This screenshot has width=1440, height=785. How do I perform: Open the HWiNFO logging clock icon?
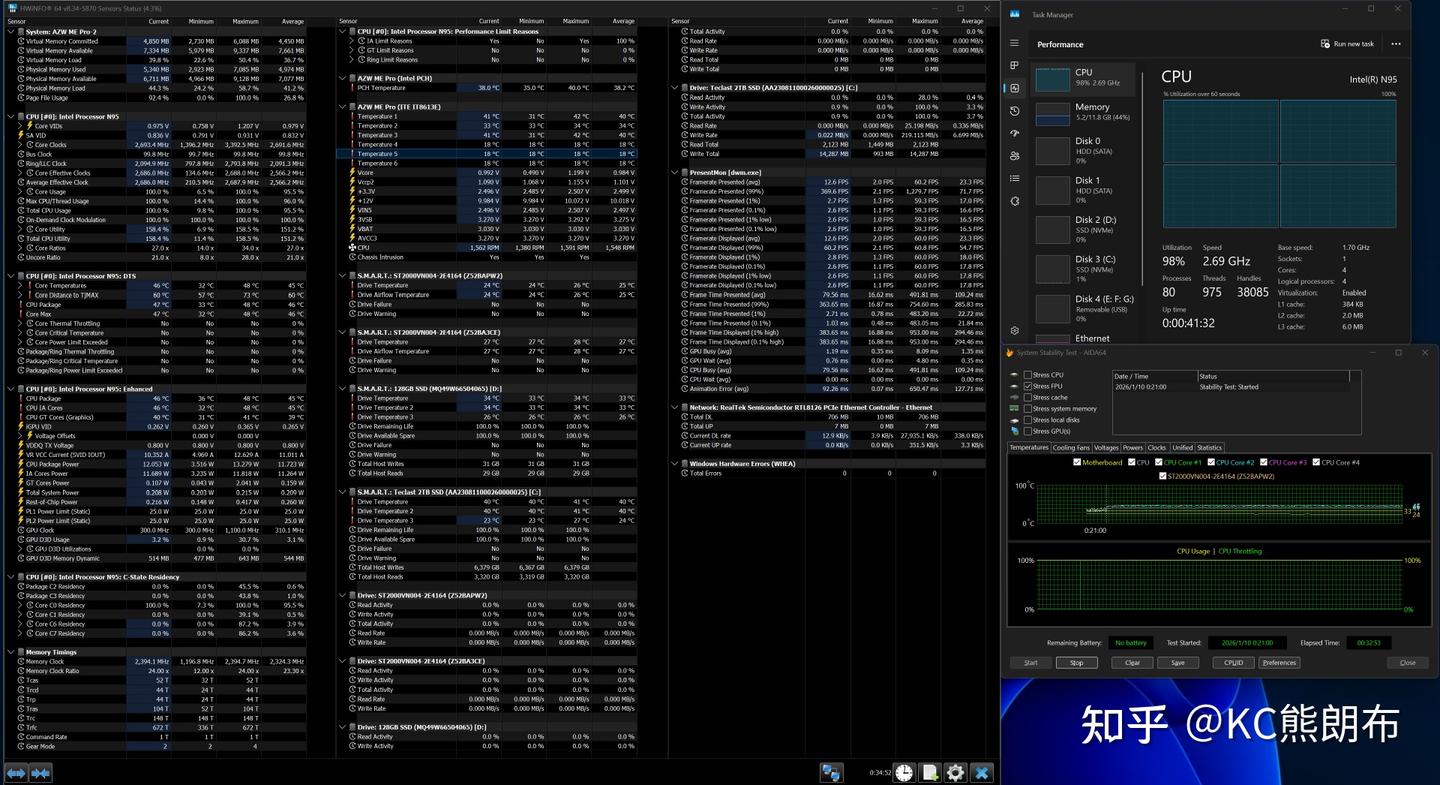(x=904, y=772)
